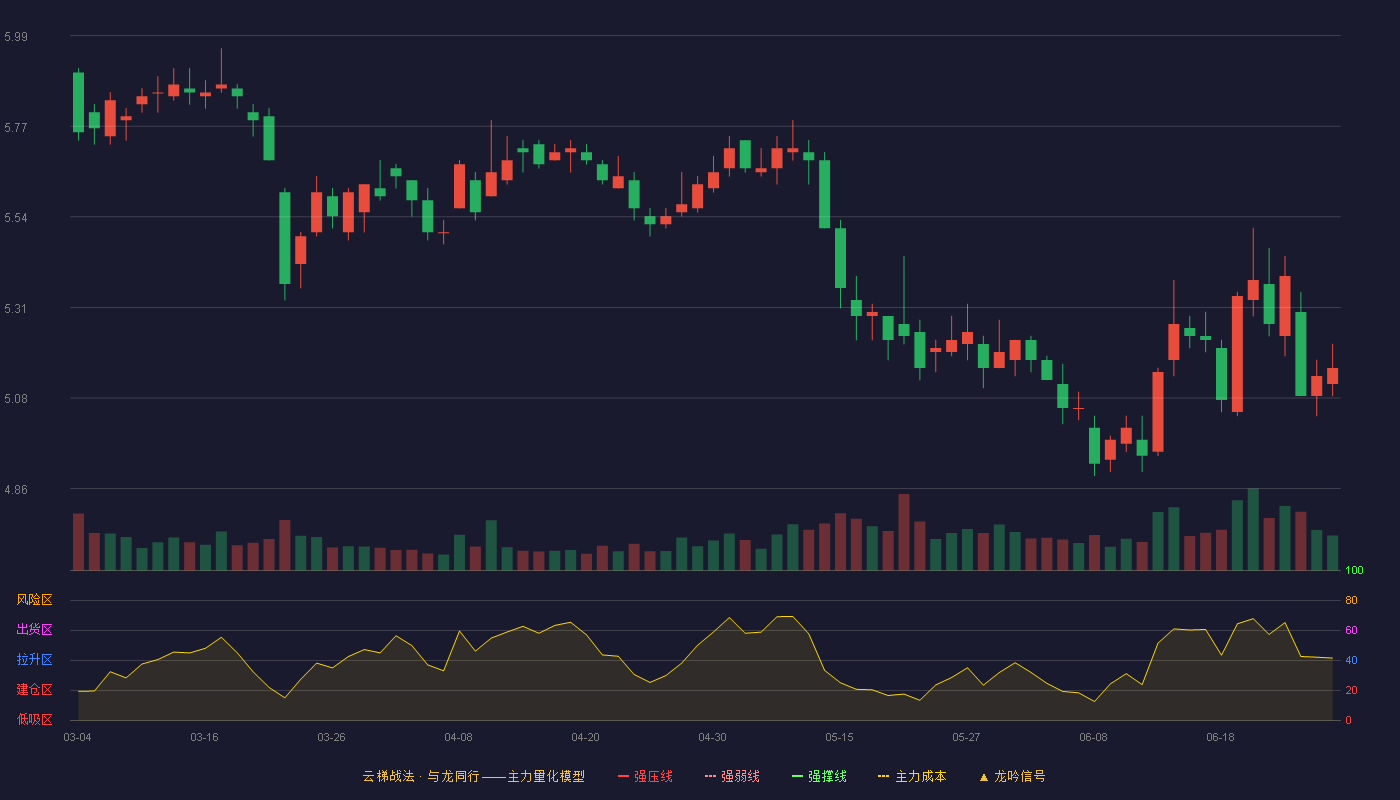The image size is (1400, 800).
Task: Click the green dash icon beside 强撑线
Action: click(x=797, y=776)
